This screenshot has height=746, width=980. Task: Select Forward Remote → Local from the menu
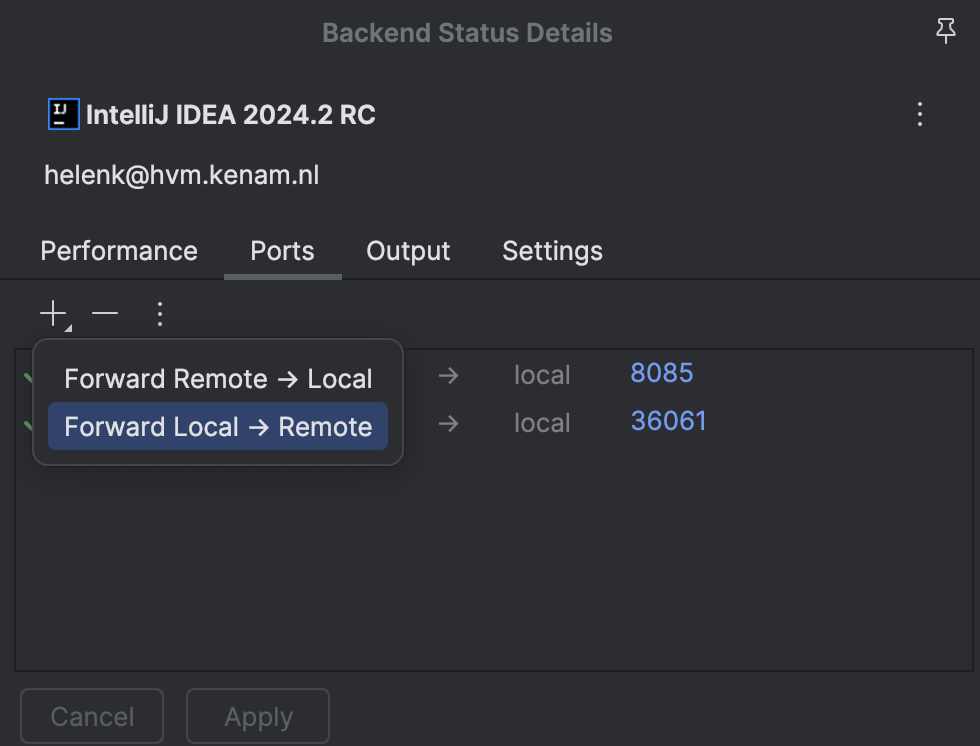[x=217, y=378]
